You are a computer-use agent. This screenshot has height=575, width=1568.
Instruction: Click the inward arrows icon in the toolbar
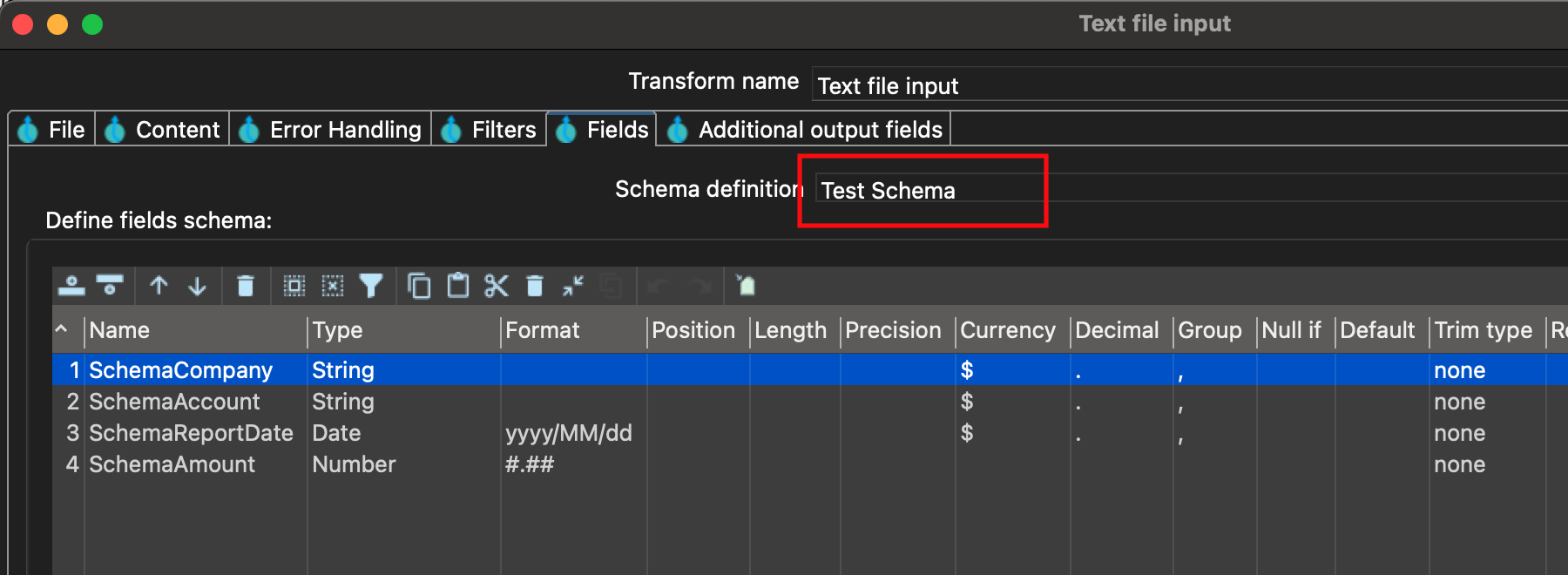(x=573, y=286)
